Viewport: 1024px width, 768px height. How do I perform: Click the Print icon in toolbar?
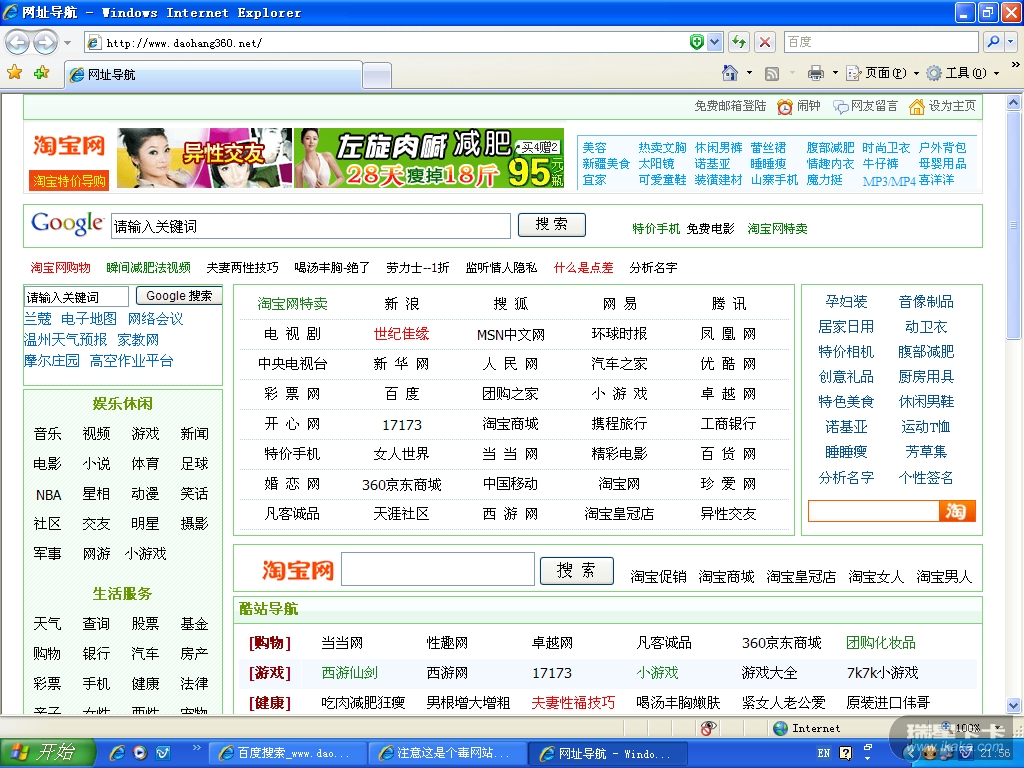click(x=816, y=73)
